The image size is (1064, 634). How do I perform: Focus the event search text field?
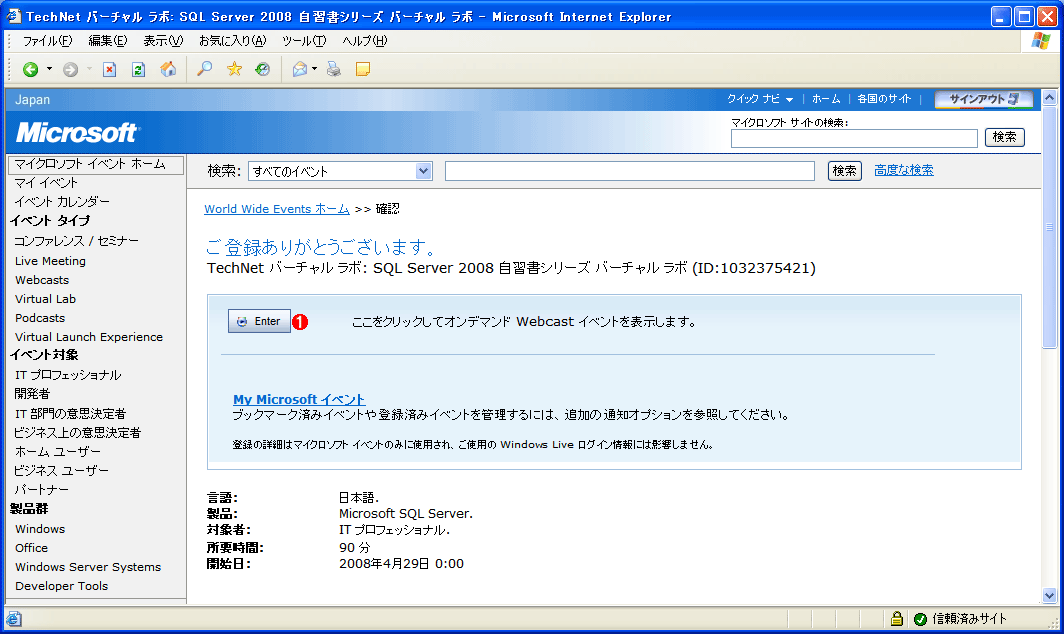(x=630, y=171)
